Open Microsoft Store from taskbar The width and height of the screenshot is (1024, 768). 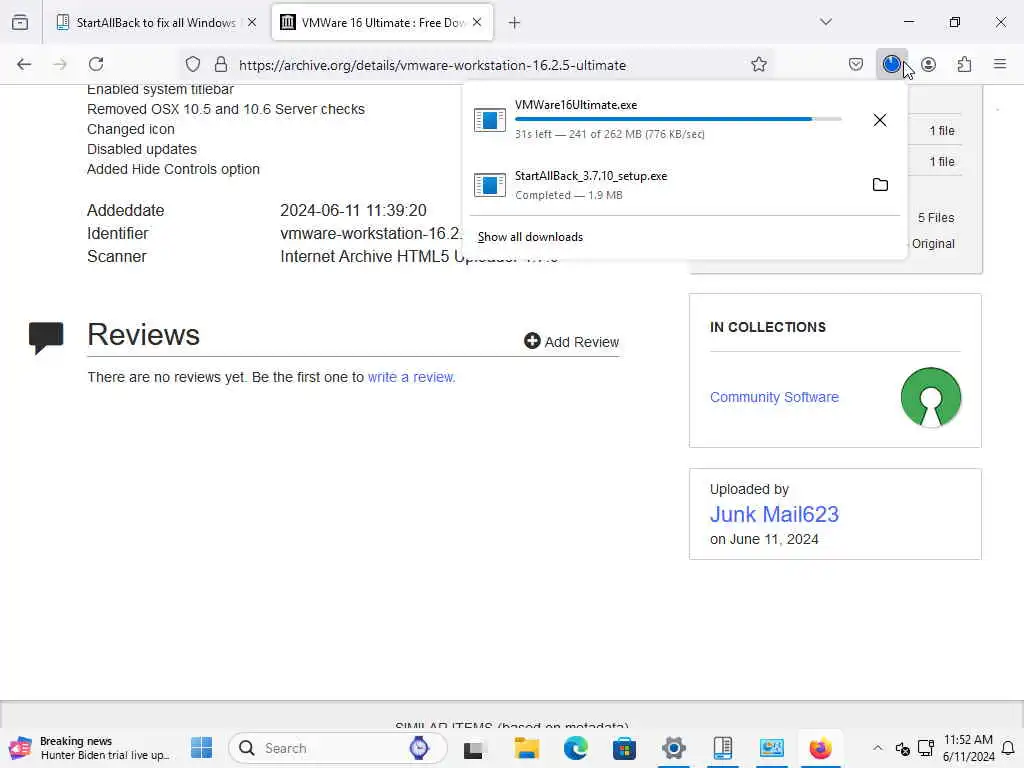click(x=624, y=748)
